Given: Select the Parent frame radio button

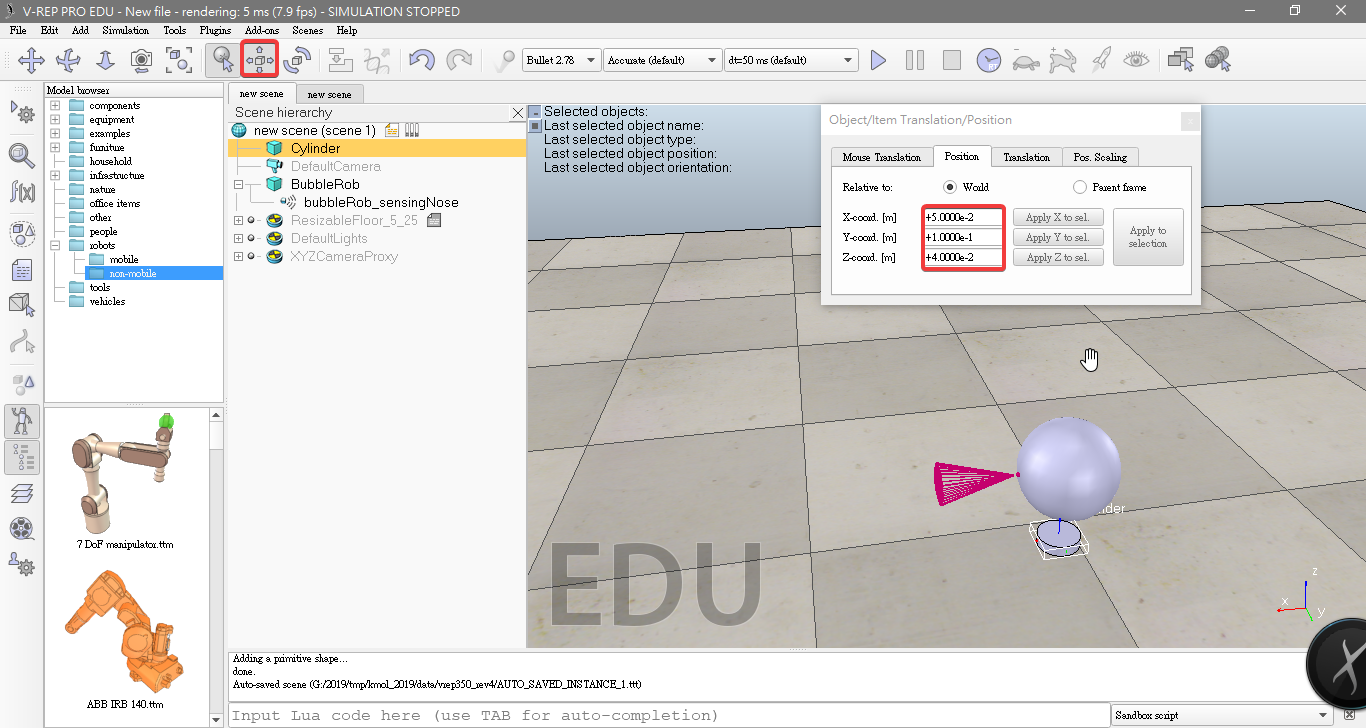Looking at the screenshot, I should tap(1080, 187).
